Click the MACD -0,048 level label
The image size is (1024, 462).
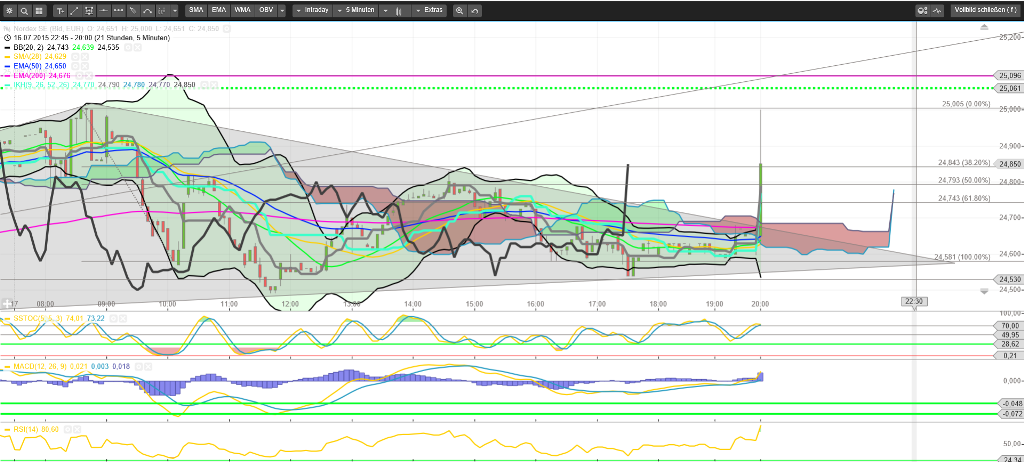1010,403
